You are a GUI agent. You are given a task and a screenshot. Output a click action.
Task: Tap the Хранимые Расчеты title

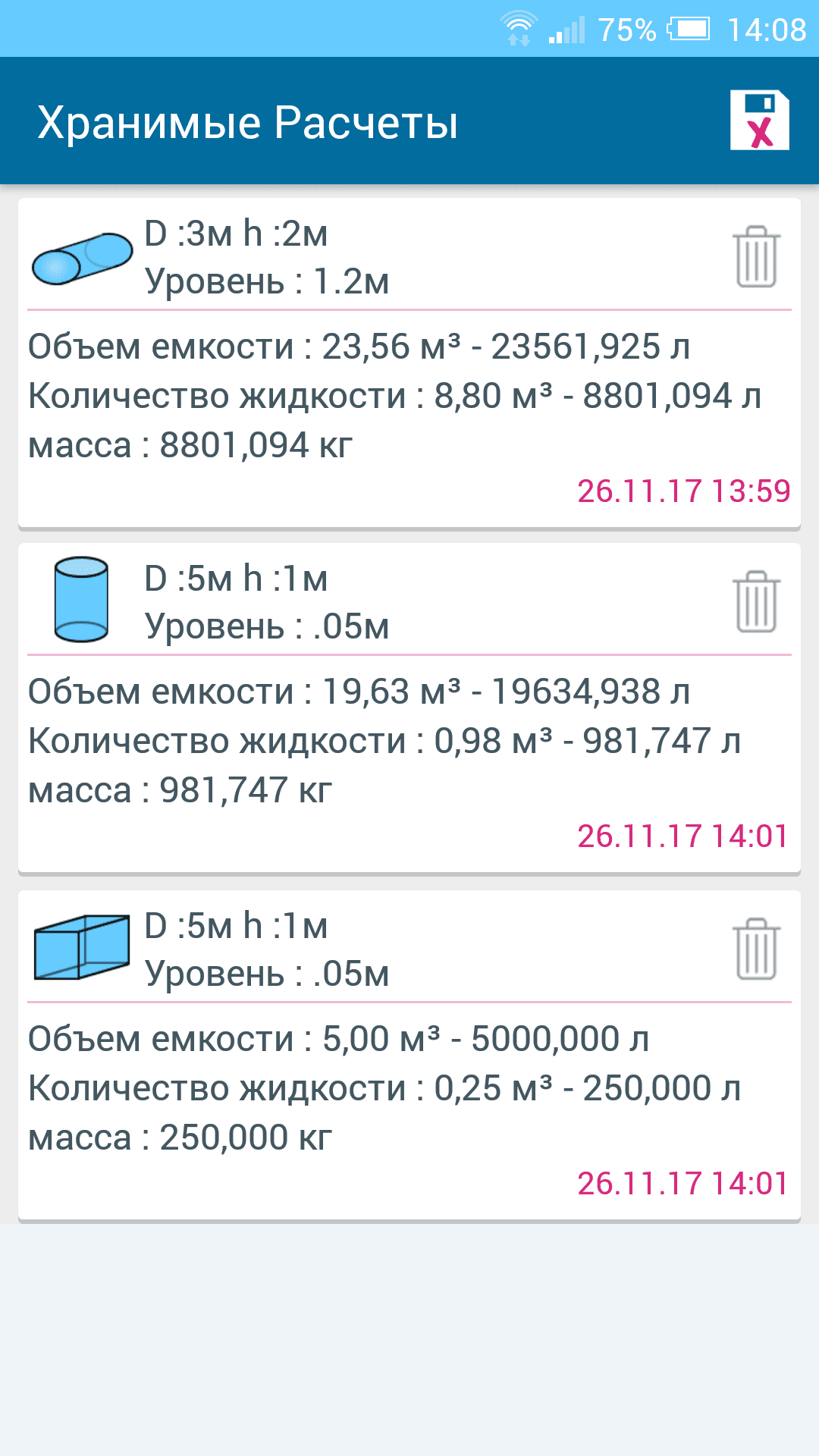248,122
